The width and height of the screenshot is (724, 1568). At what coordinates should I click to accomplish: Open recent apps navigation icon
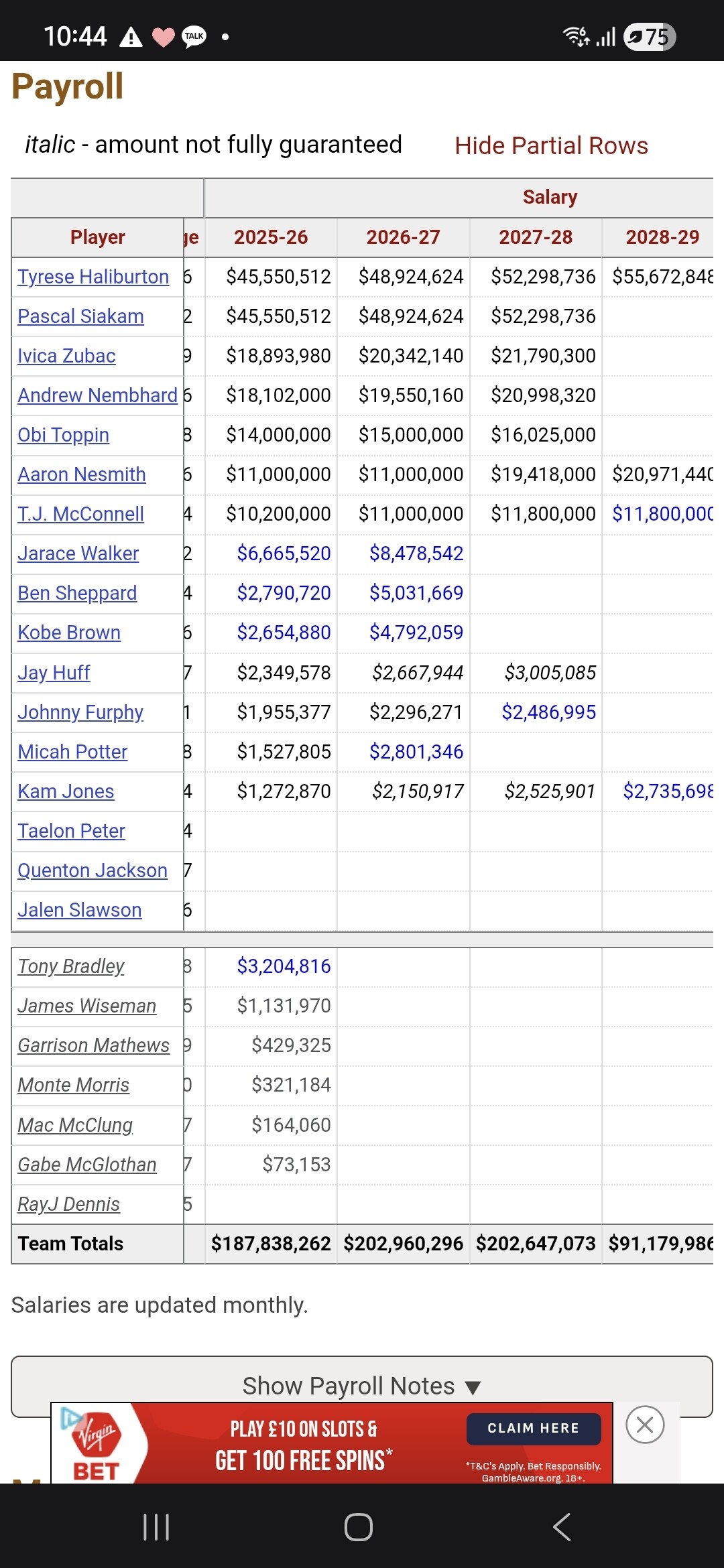(156, 1527)
